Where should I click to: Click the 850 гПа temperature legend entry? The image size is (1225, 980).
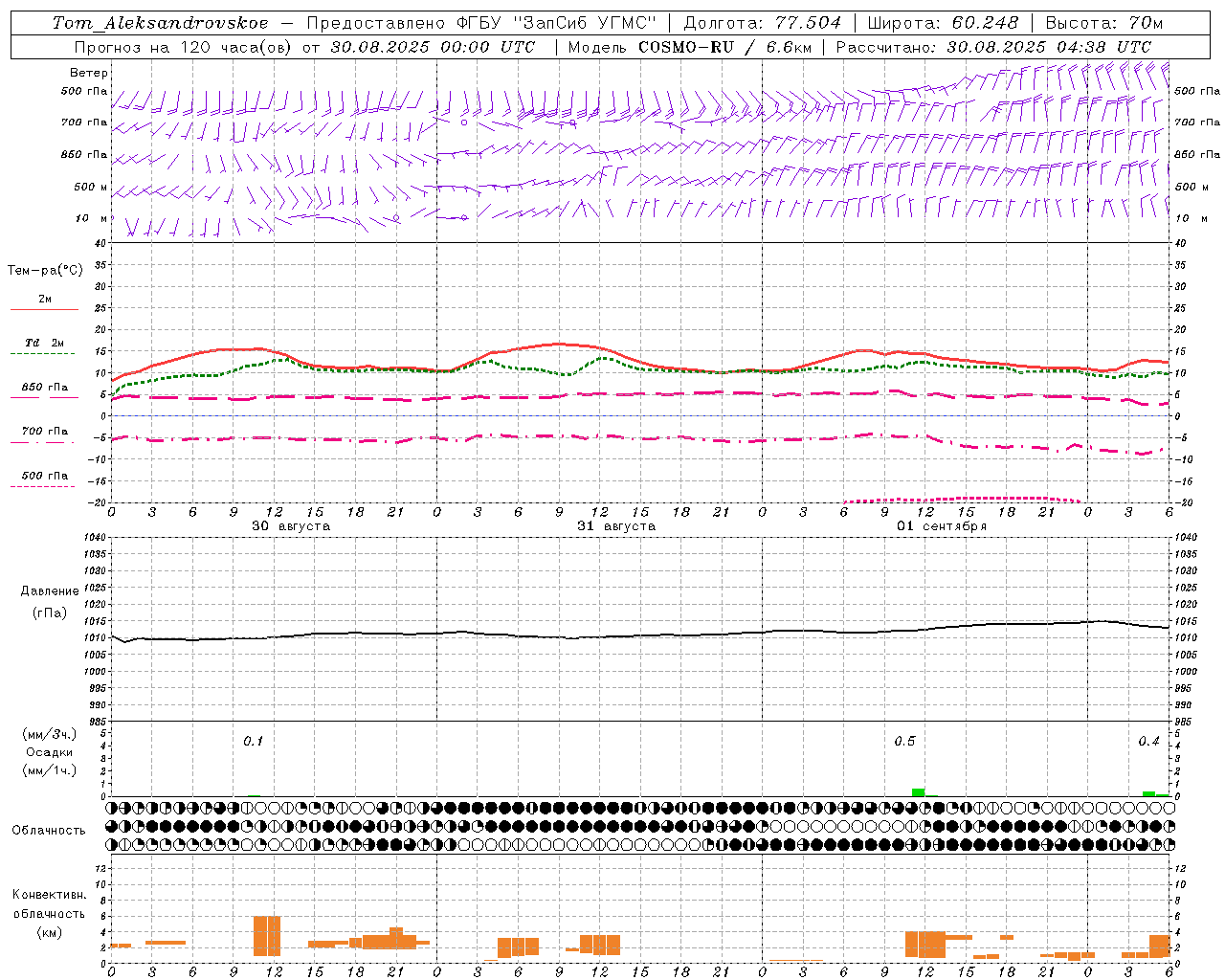(x=45, y=388)
